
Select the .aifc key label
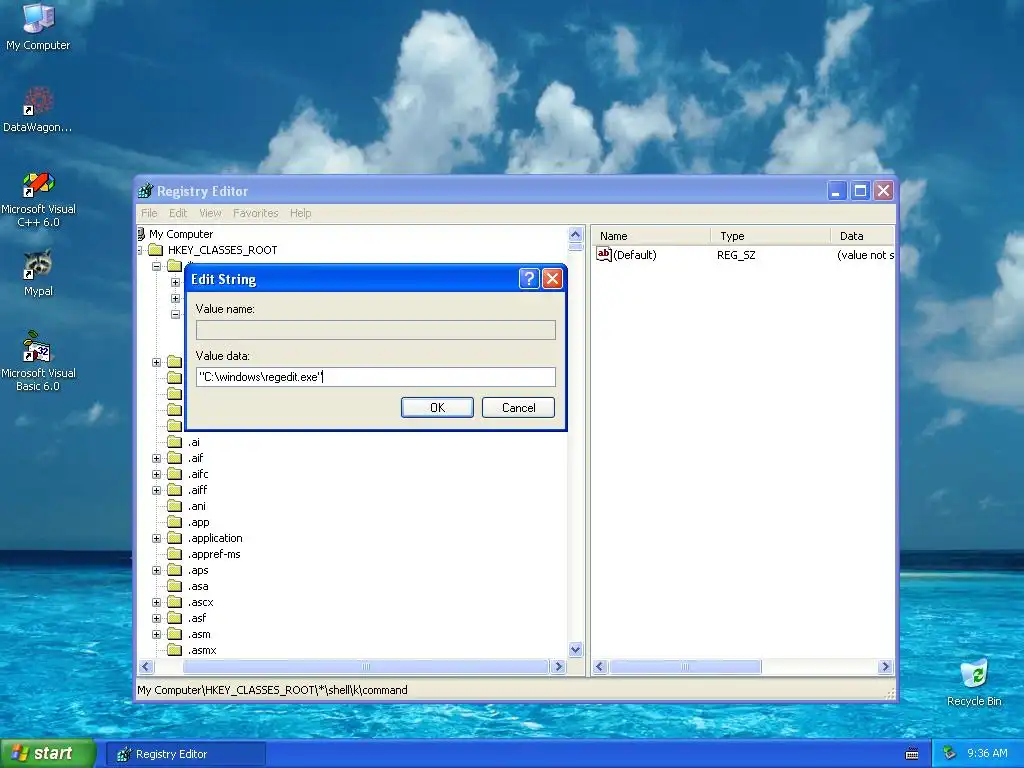(x=199, y=474)
